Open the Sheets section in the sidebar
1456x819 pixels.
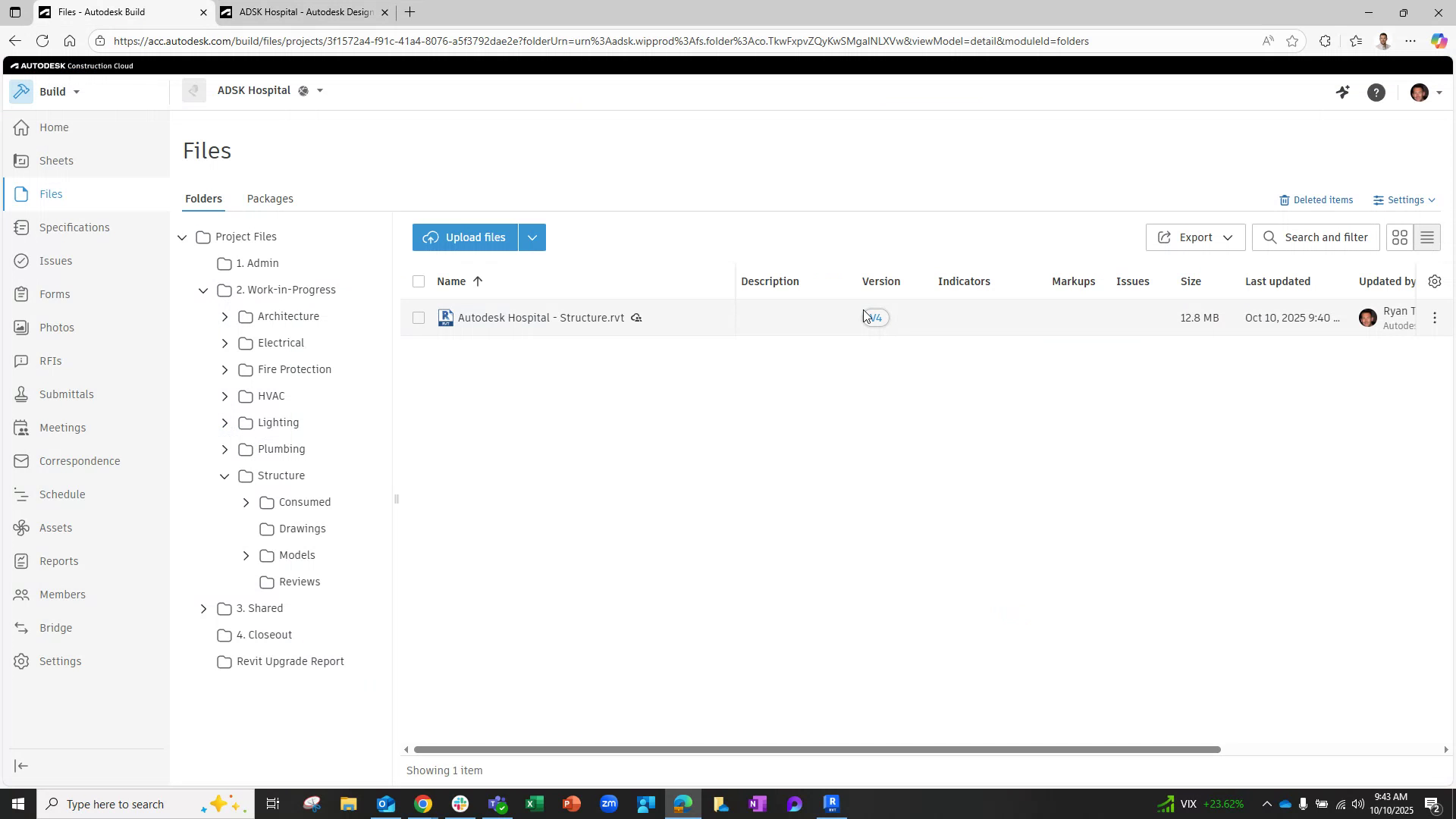(x=55, y=160)
